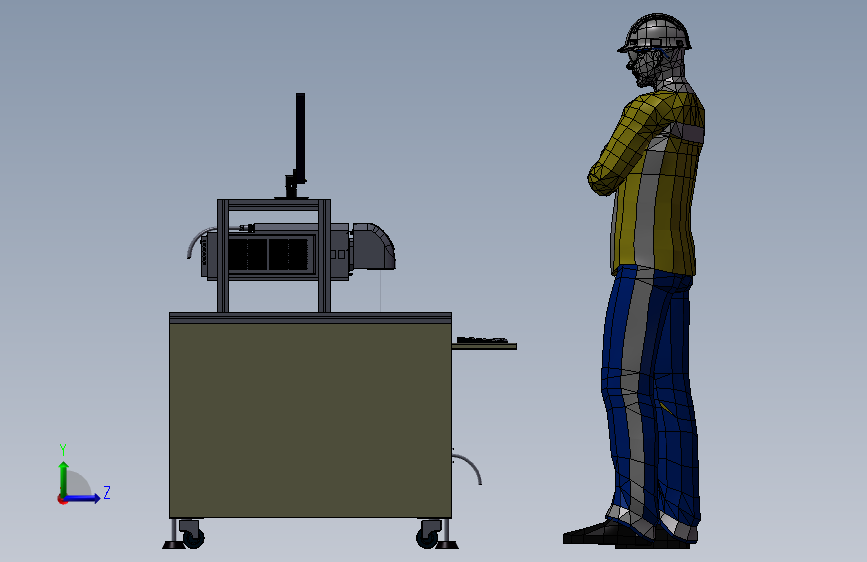Select the left caster wheel
Screen dimensions: 867x562
pos(193,537)
